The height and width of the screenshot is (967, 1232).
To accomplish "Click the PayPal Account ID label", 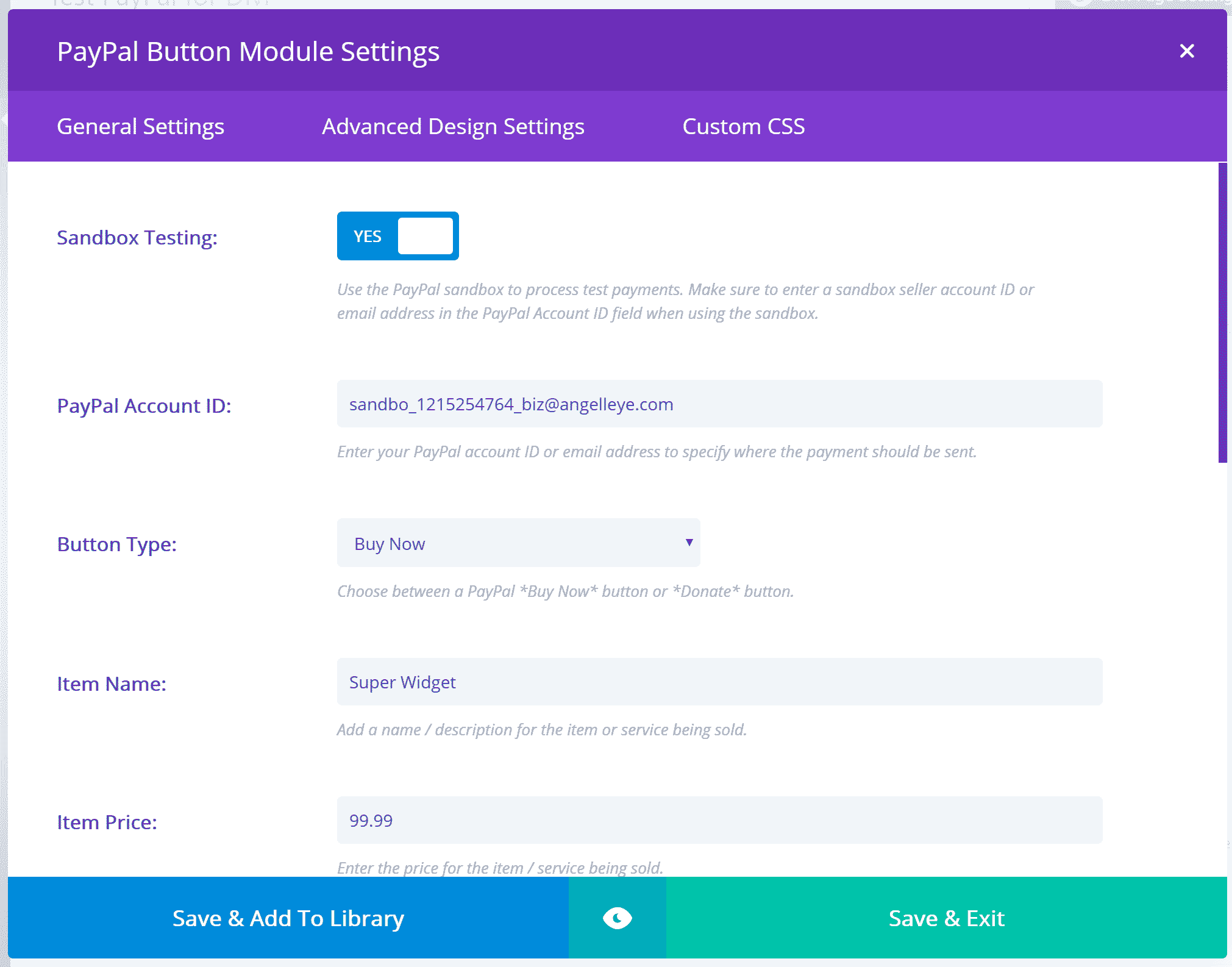I will pyautogui.click(x=144, y=405).
